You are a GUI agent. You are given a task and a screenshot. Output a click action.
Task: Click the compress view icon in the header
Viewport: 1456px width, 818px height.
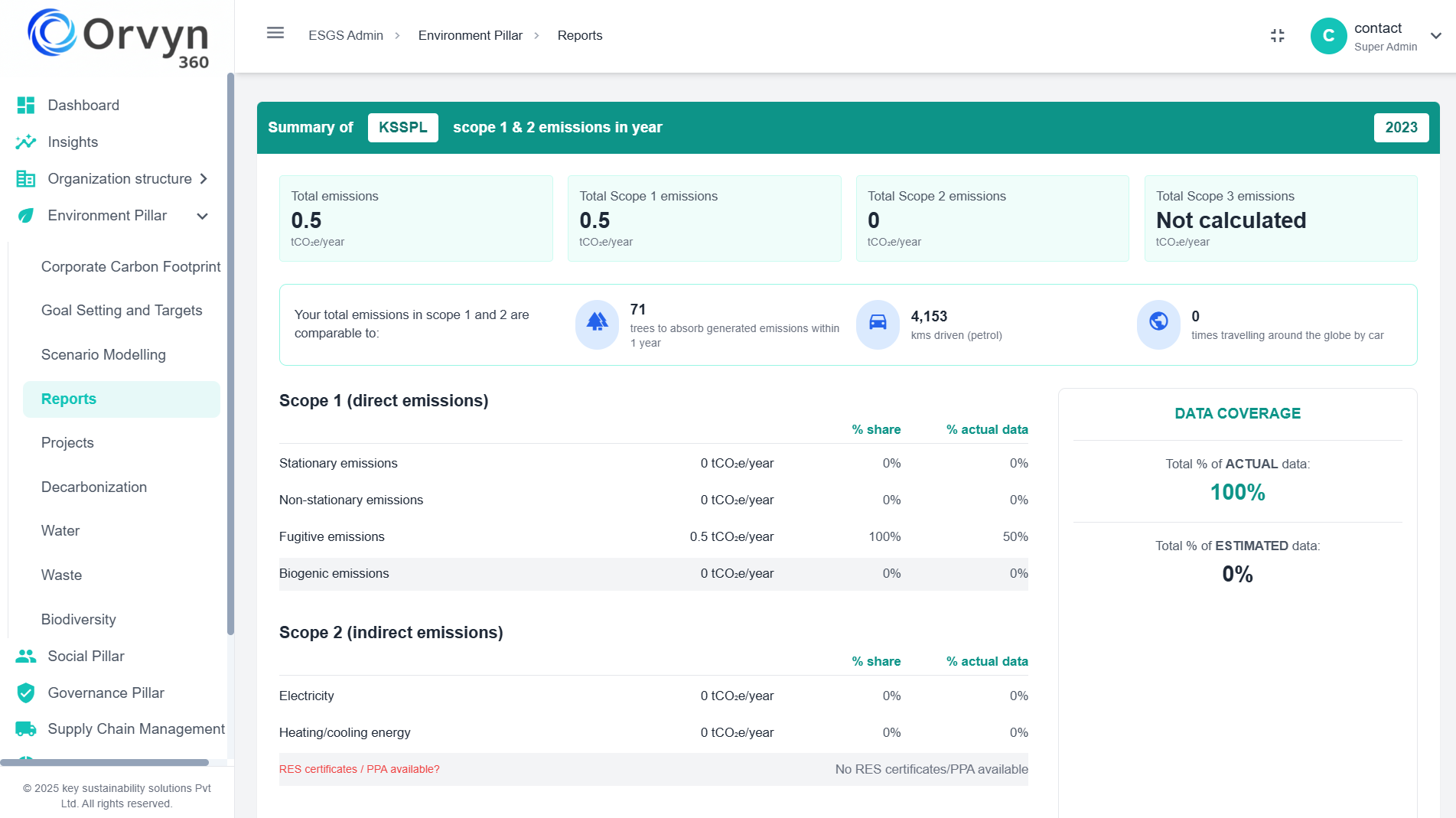[x=1277, y=35]
